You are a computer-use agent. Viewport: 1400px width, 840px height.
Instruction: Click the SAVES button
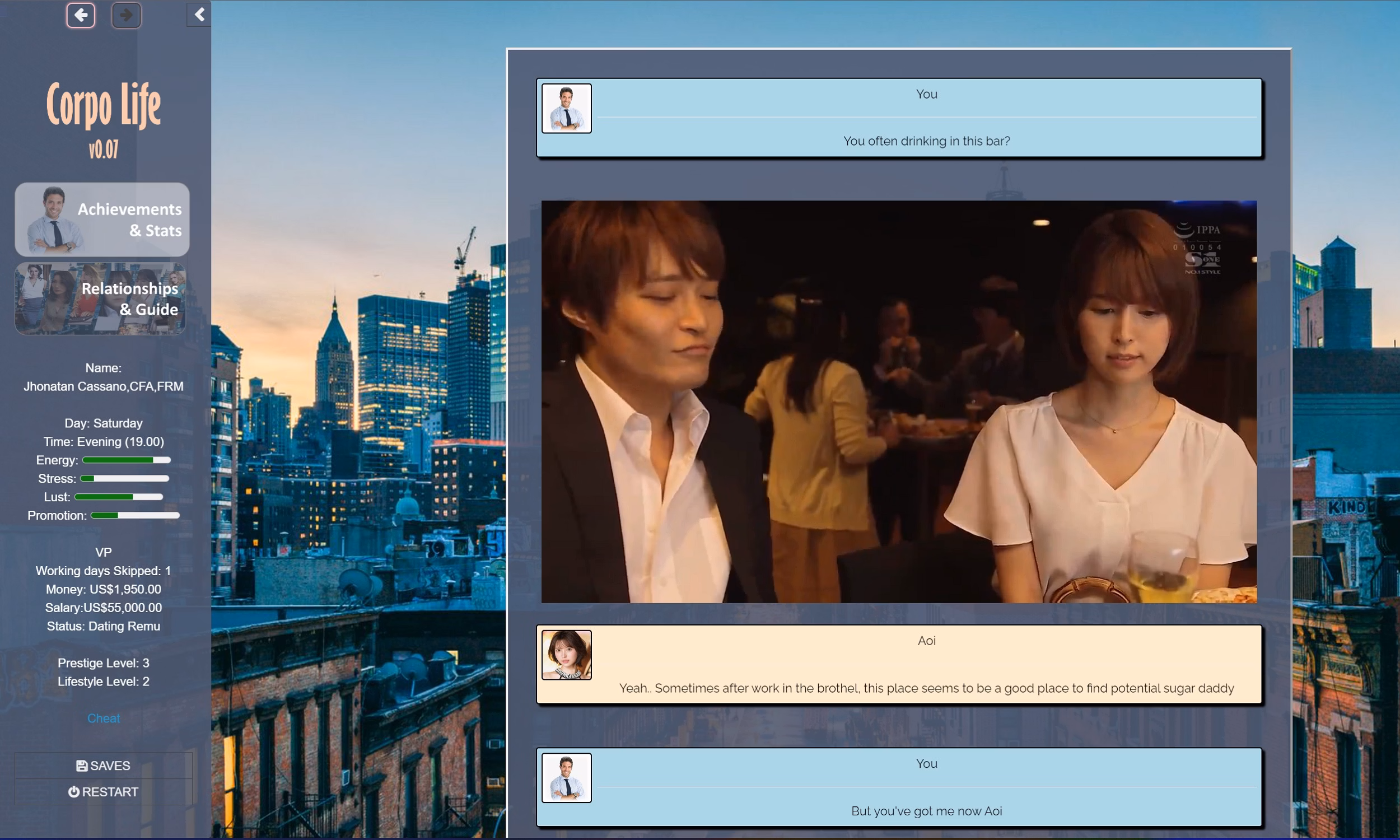tap(104, 766)
